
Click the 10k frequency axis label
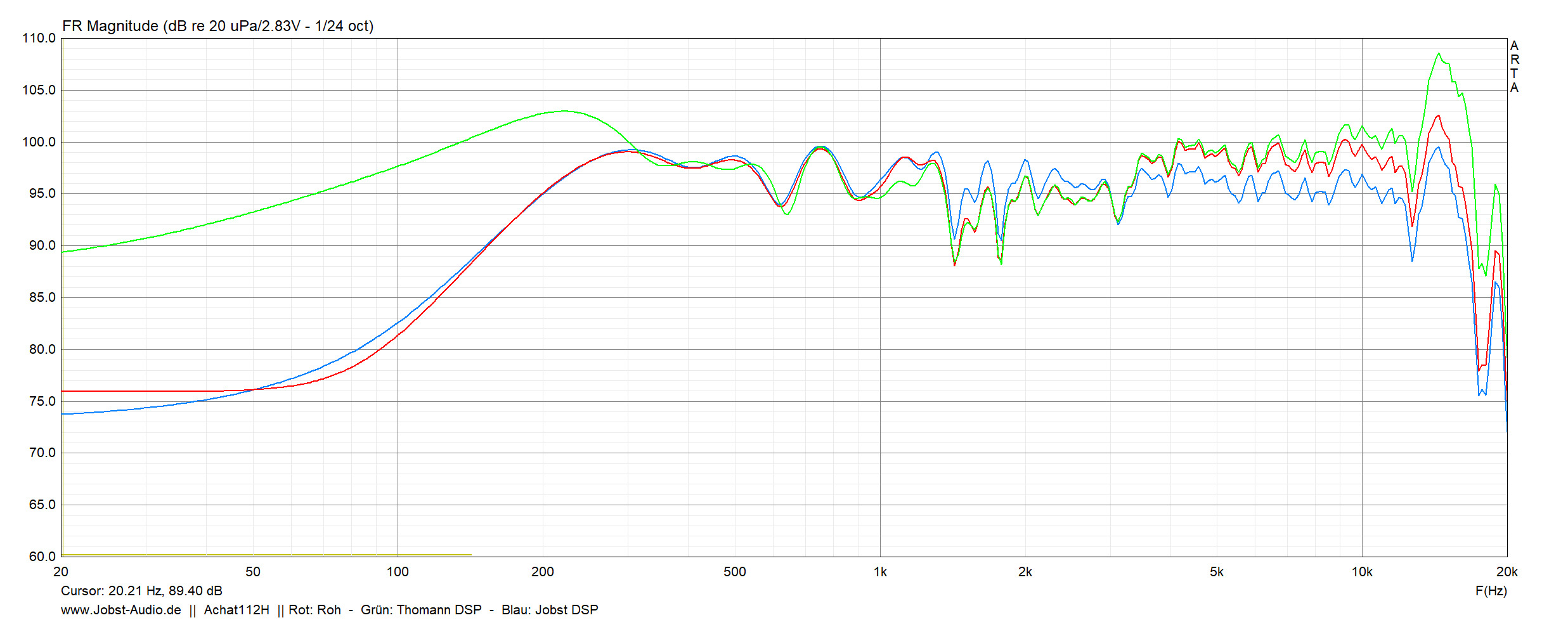point(1361,572)
